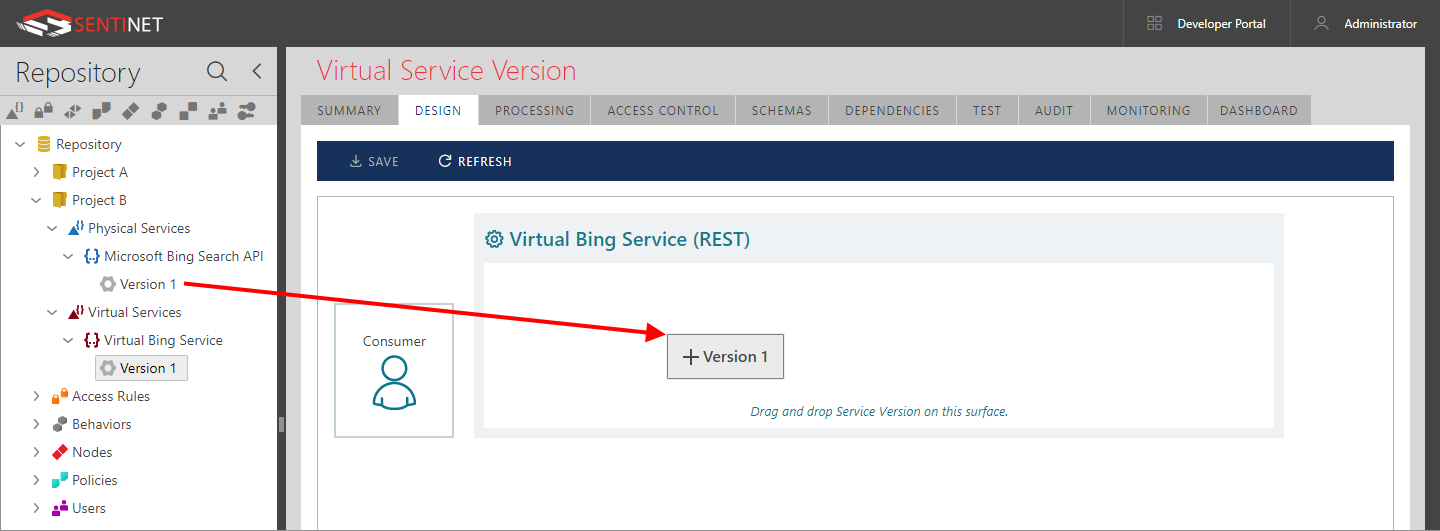
Task: Collapse the Physical Services node
Action: 53,228
